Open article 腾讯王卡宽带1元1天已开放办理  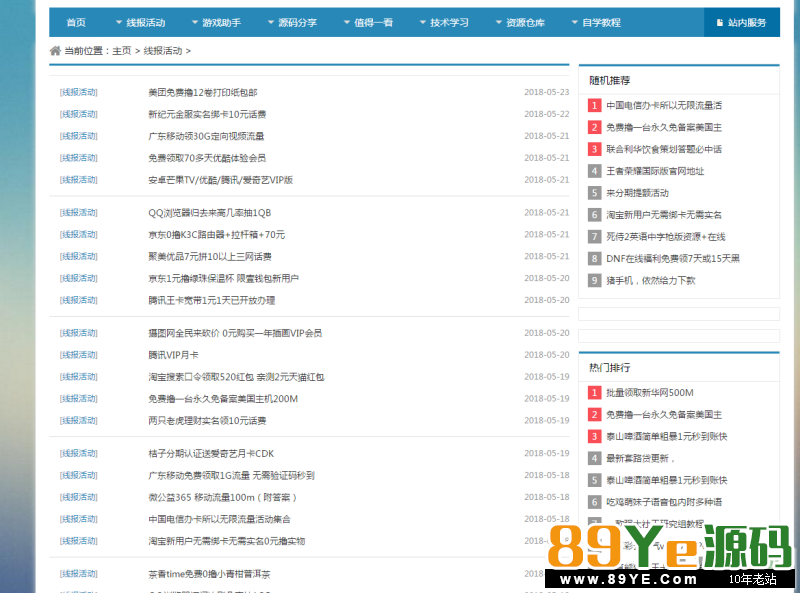[212, 301]
